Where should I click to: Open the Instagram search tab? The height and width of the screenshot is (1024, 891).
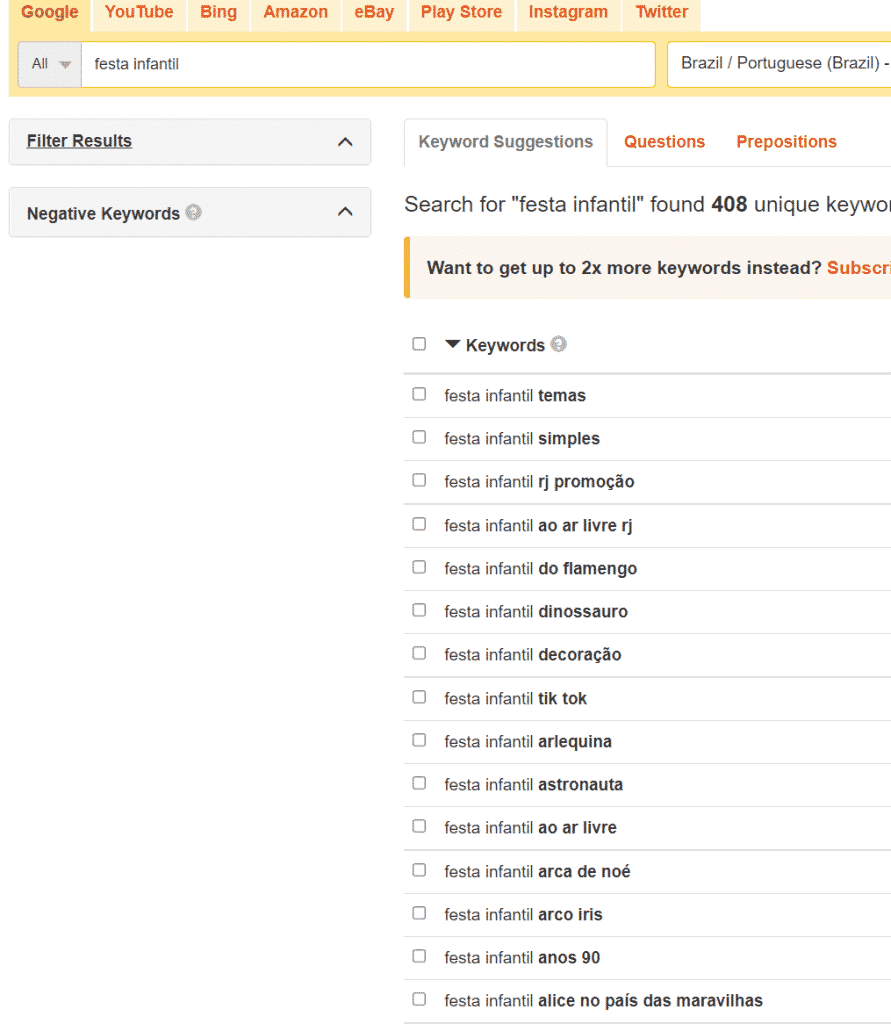[x=568, y=13]
